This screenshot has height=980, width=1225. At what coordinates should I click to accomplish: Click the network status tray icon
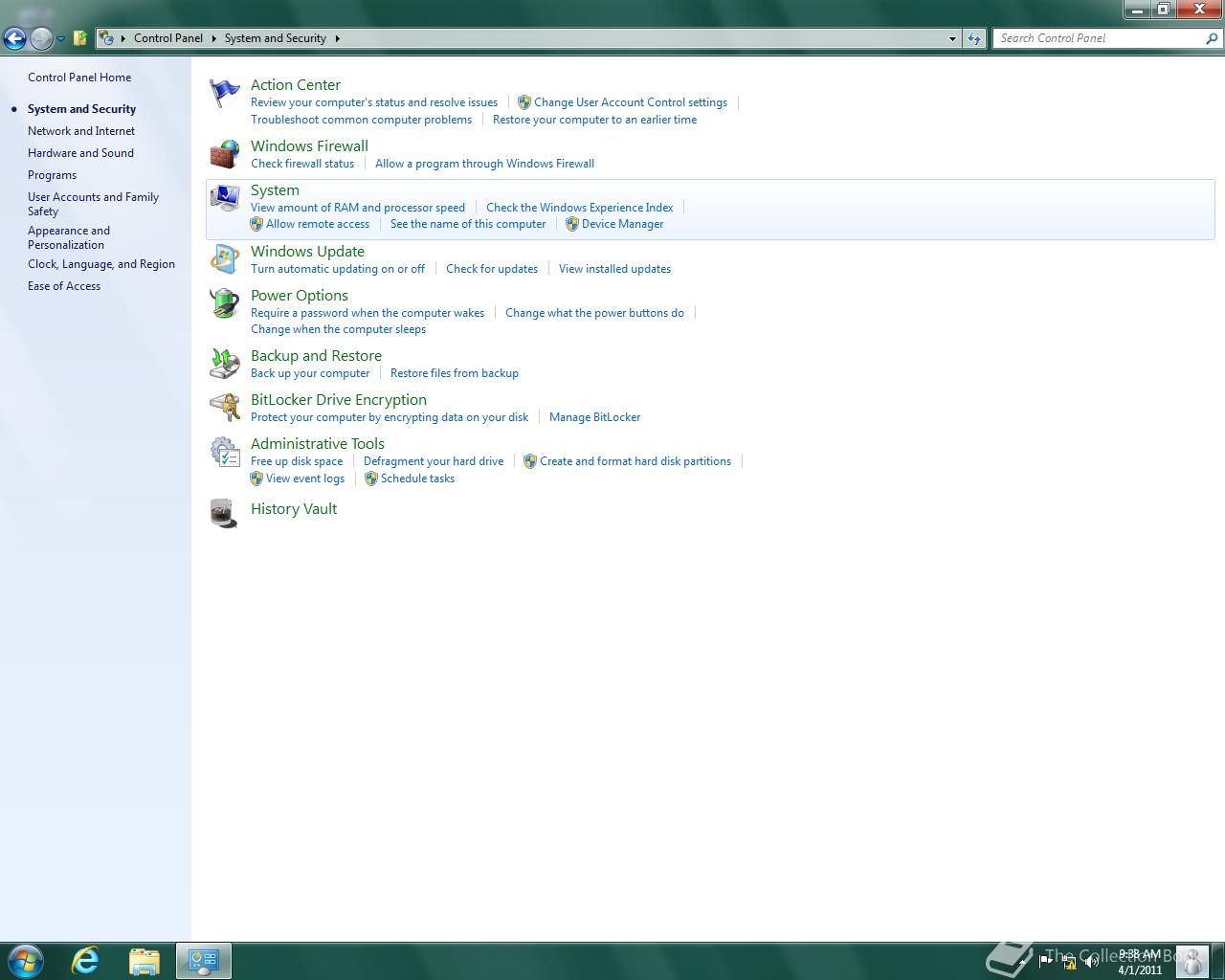pyautogui.click(x=1069, y=961)
